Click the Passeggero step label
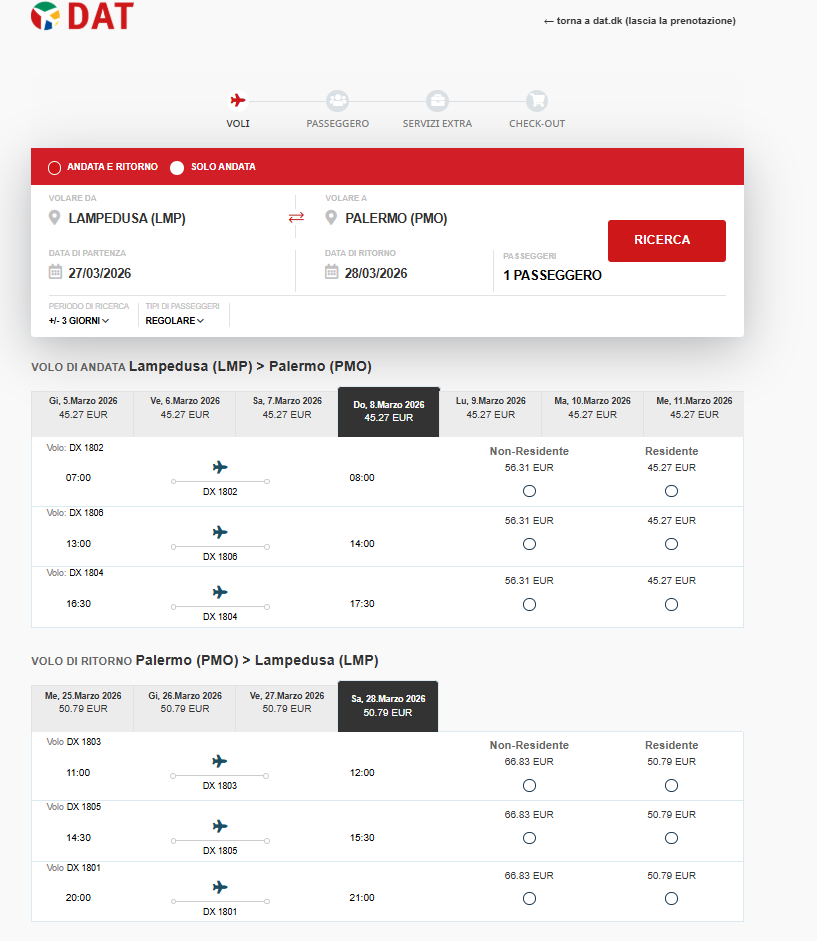This screenshot has width=817, height=941. [x=337, y=124]
